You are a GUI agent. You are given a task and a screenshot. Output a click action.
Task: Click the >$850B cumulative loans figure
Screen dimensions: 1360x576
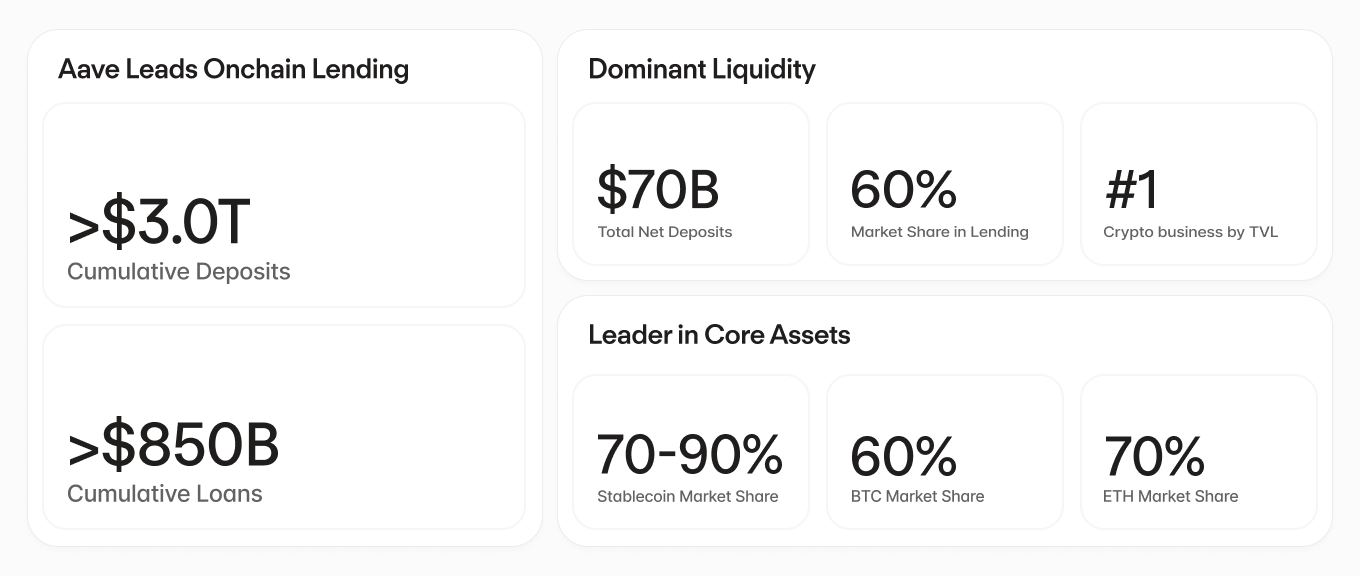coord(173,446)
